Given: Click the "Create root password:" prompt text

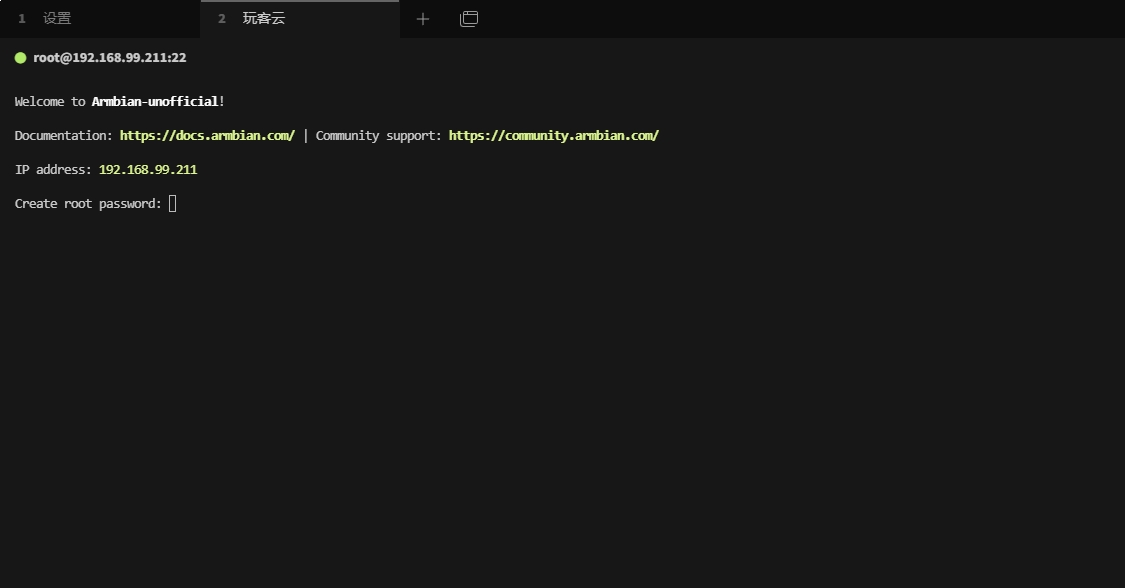Looking at the screenshot, I should [x=88, y=204].
